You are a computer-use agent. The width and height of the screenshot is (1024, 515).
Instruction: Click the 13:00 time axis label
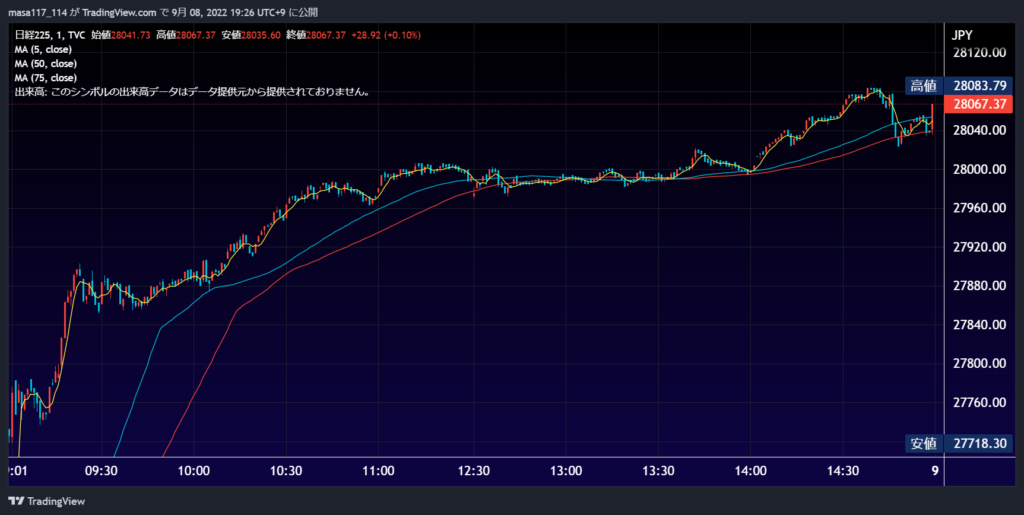(566, 471)
